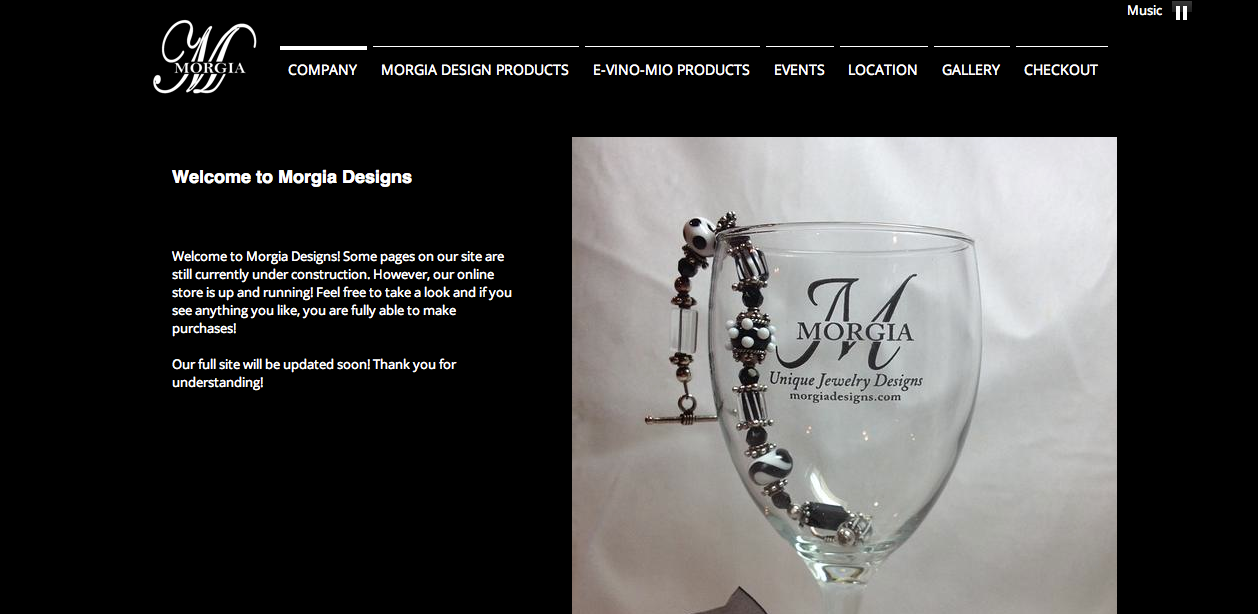This screenshot has height=614, width=1258.
Task: Open Morgia Design Products page
Action: tap(475, 69)
